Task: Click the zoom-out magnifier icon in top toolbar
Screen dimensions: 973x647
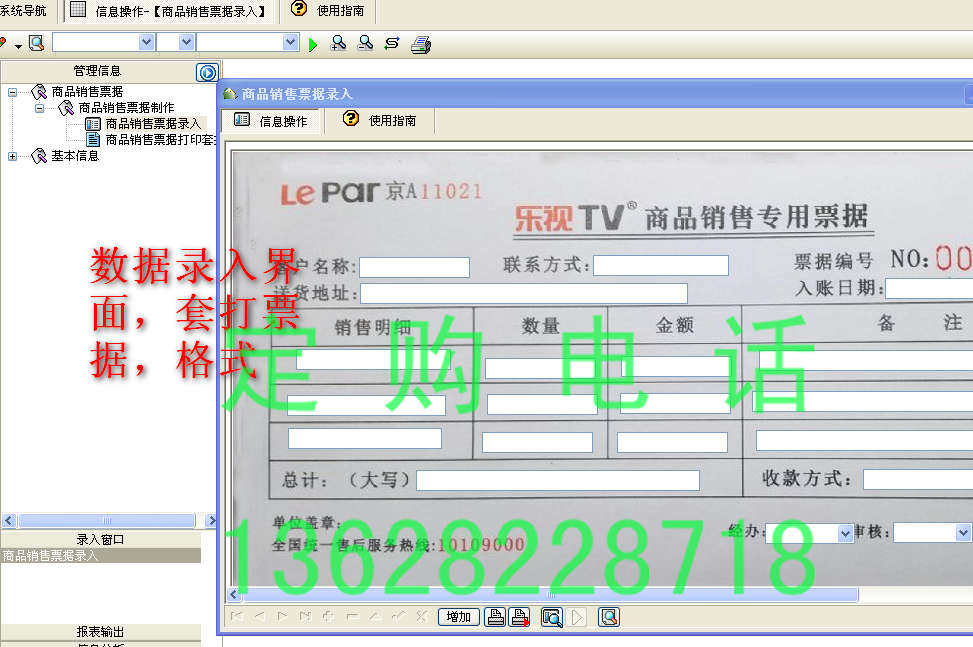Action: (x=365, y=43)
